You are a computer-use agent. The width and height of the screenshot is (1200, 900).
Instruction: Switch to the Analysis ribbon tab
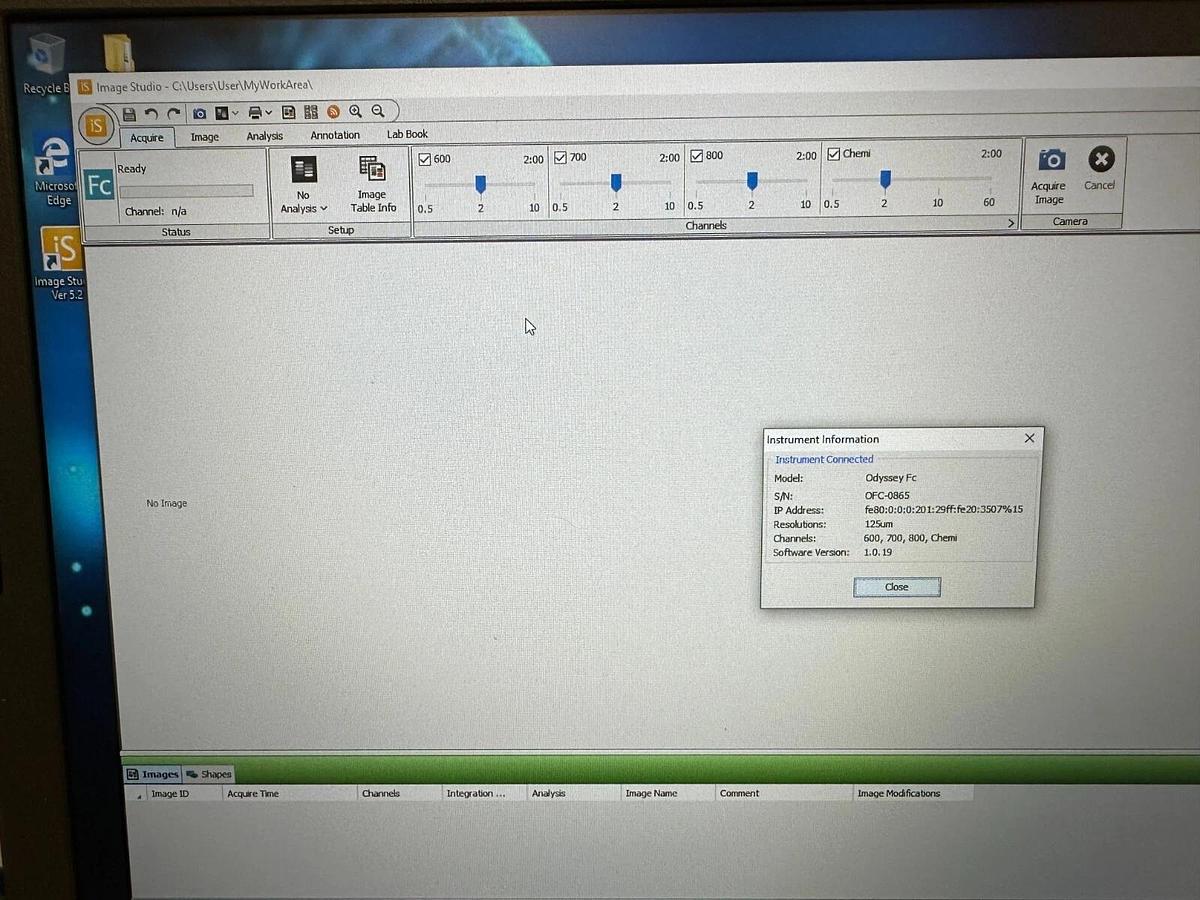pos(265,136)
